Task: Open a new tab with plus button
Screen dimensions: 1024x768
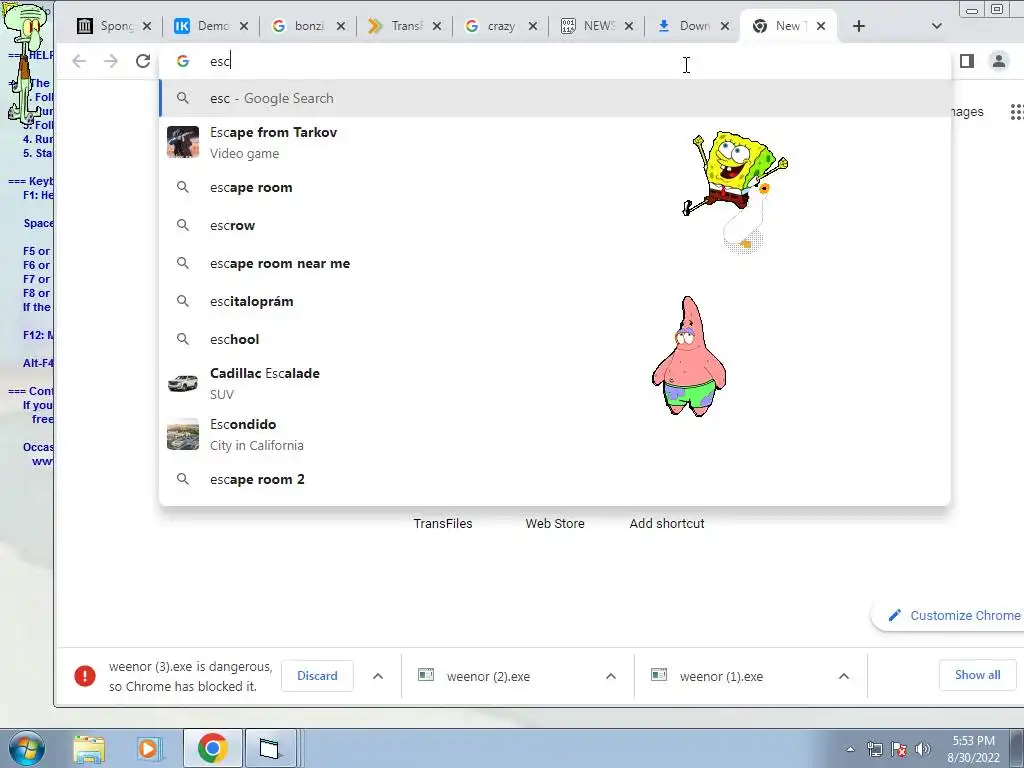Action: pos(859,26)
